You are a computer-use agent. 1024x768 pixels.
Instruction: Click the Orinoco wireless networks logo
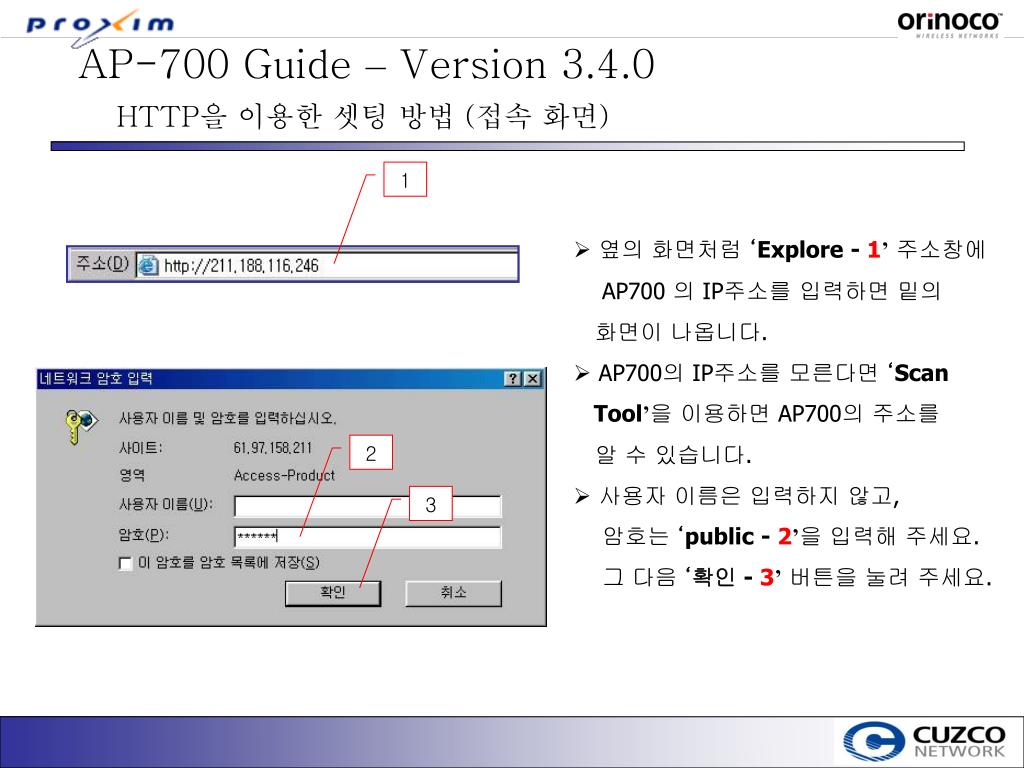[948, 23]
